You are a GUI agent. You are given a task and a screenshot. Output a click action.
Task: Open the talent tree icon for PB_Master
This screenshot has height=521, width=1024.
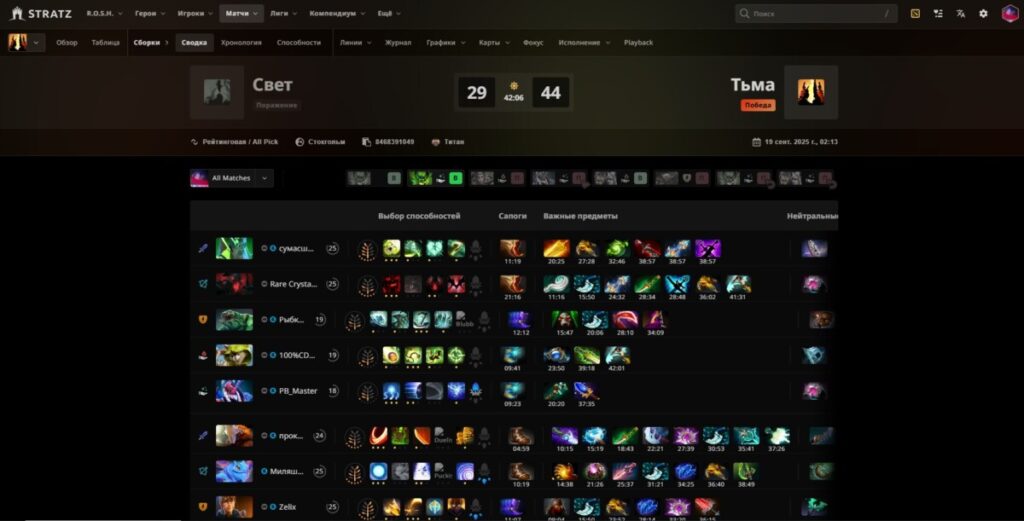pyautogui.click(x=368, y=391)
